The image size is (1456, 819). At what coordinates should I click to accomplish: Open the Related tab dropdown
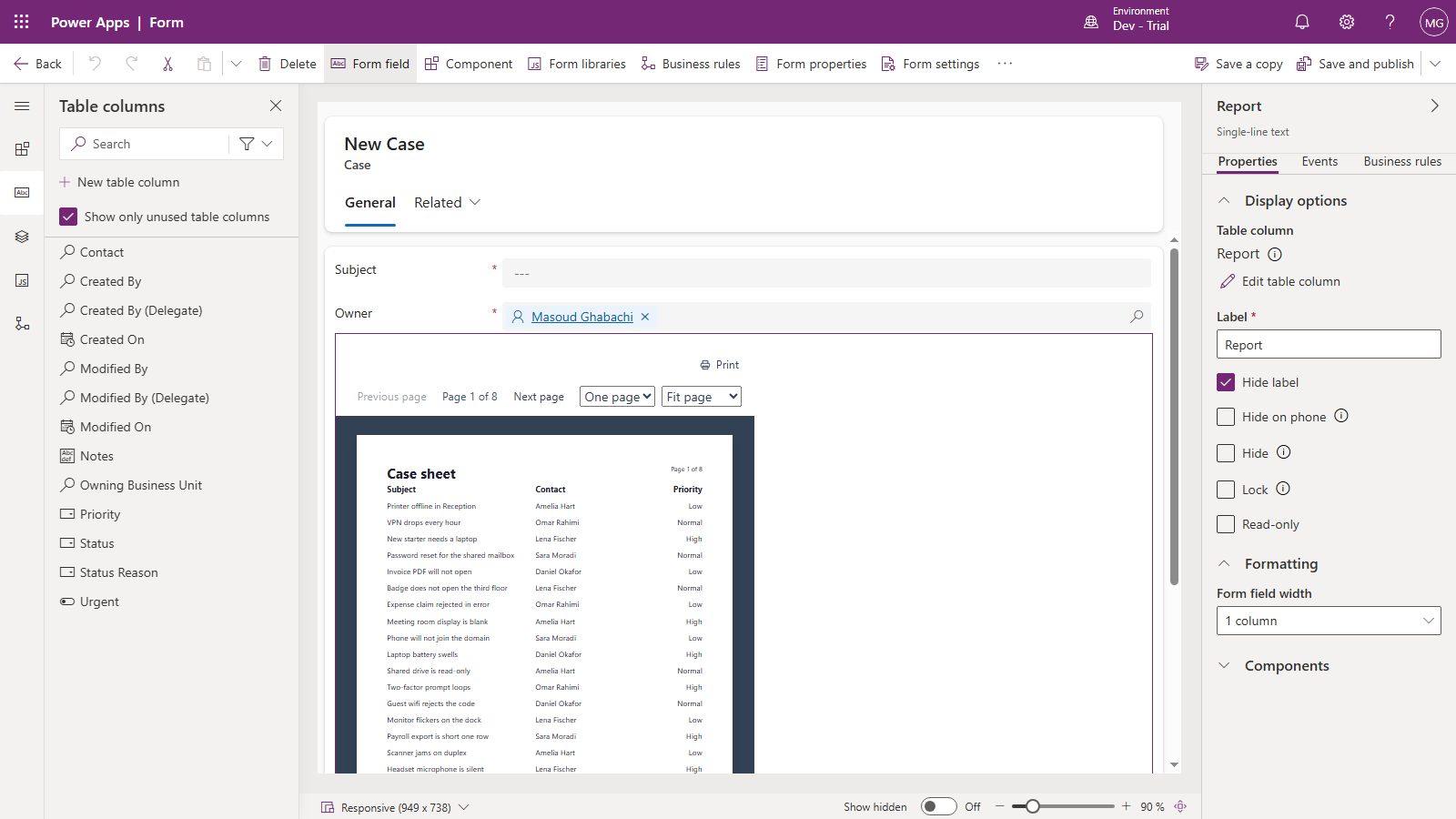tap(447, 202)
